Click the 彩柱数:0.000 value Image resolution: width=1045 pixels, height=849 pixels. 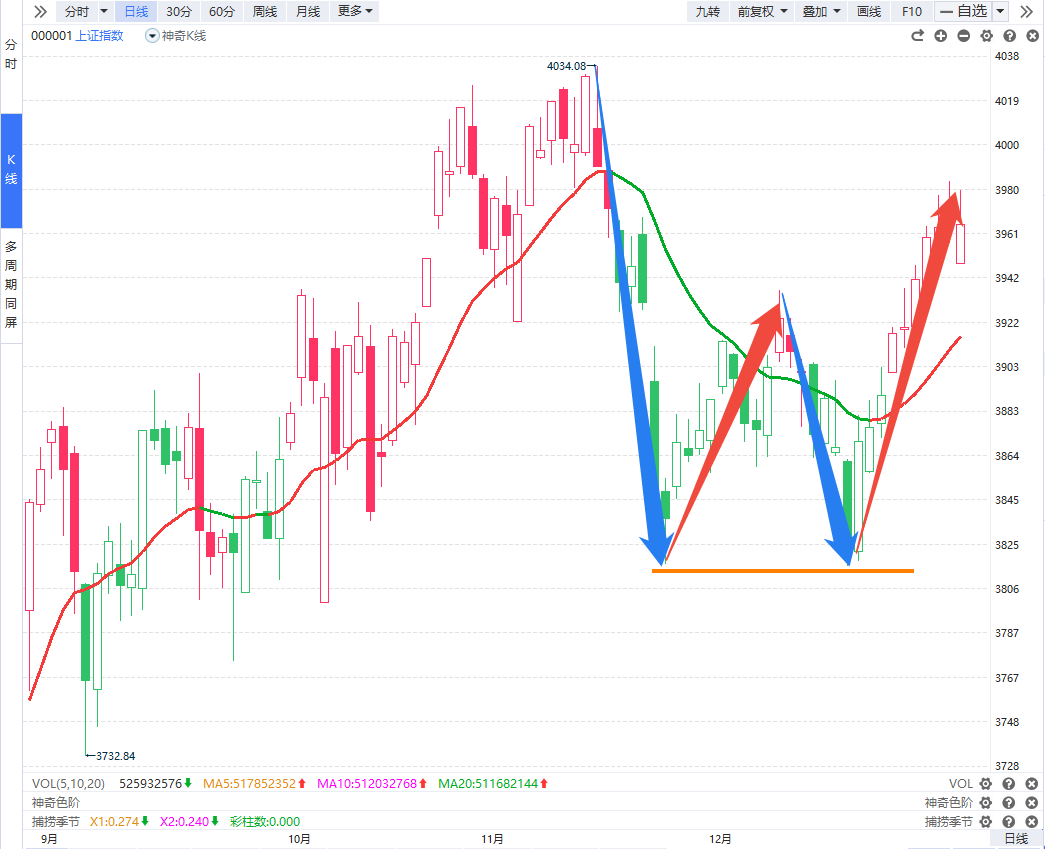[x=265, y=822]
